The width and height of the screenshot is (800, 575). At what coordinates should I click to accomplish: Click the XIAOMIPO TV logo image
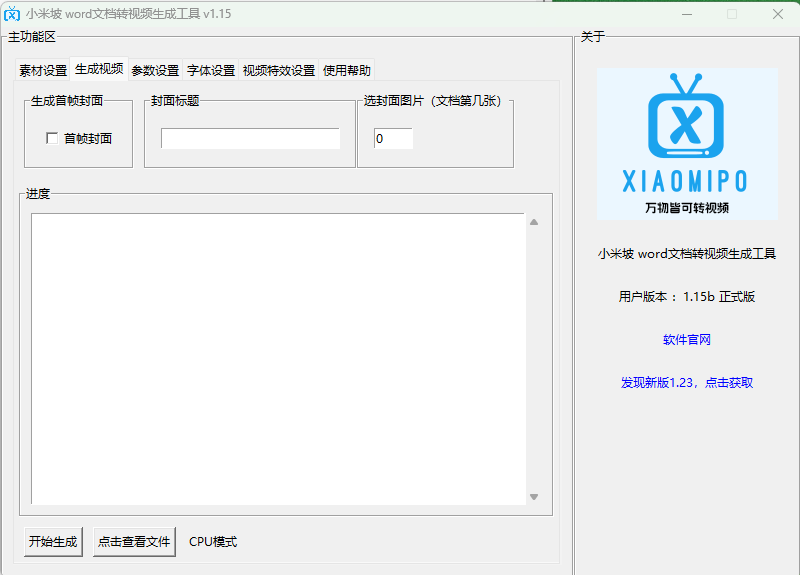pos(687,143)
